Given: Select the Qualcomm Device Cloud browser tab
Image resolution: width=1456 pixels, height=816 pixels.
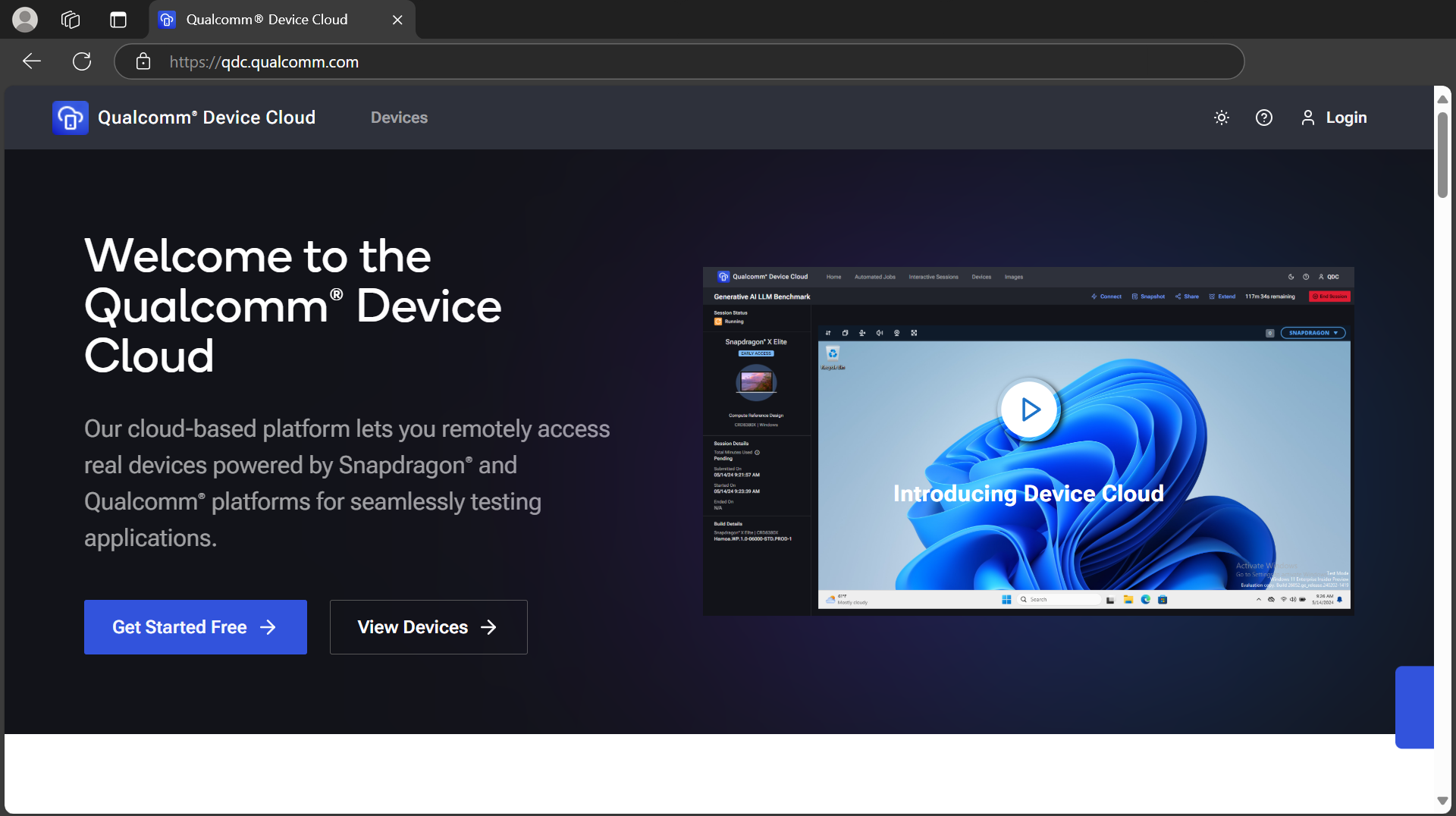Looking at the screenshot, I should click(282, 20).
